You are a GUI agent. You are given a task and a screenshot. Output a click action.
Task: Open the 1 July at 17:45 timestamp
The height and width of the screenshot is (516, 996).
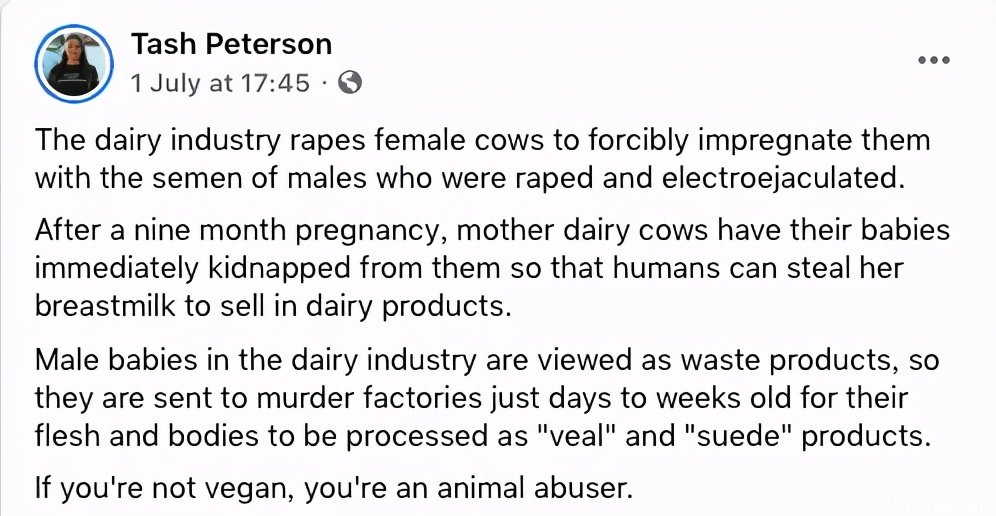(x=220, y=83)
